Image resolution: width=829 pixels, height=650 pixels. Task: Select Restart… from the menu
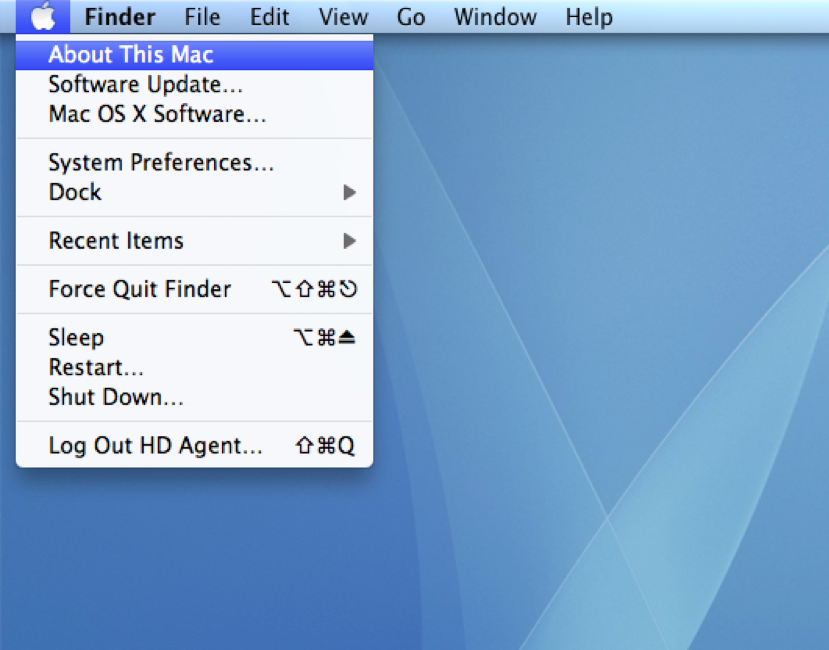click(96, 367)
